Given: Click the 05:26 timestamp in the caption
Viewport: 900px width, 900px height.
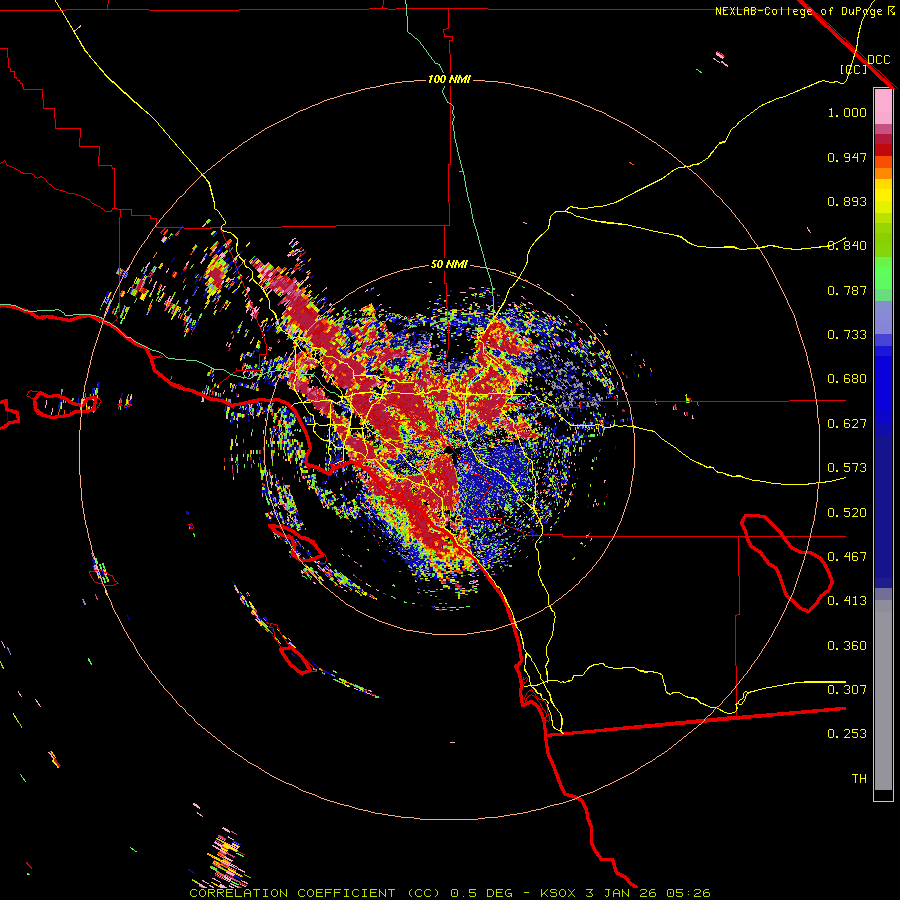Looking at the screenshot, I should click(688, 893).
